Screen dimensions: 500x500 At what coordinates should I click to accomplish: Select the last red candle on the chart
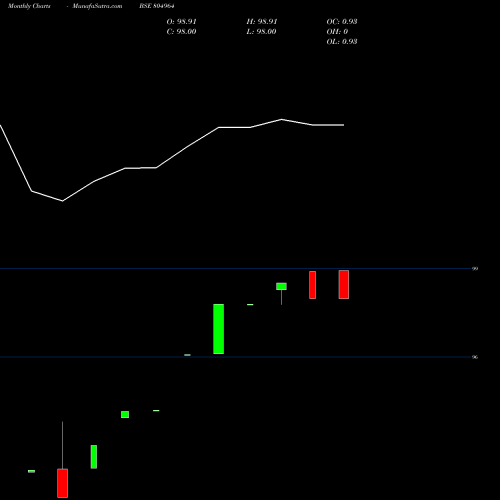344,284
